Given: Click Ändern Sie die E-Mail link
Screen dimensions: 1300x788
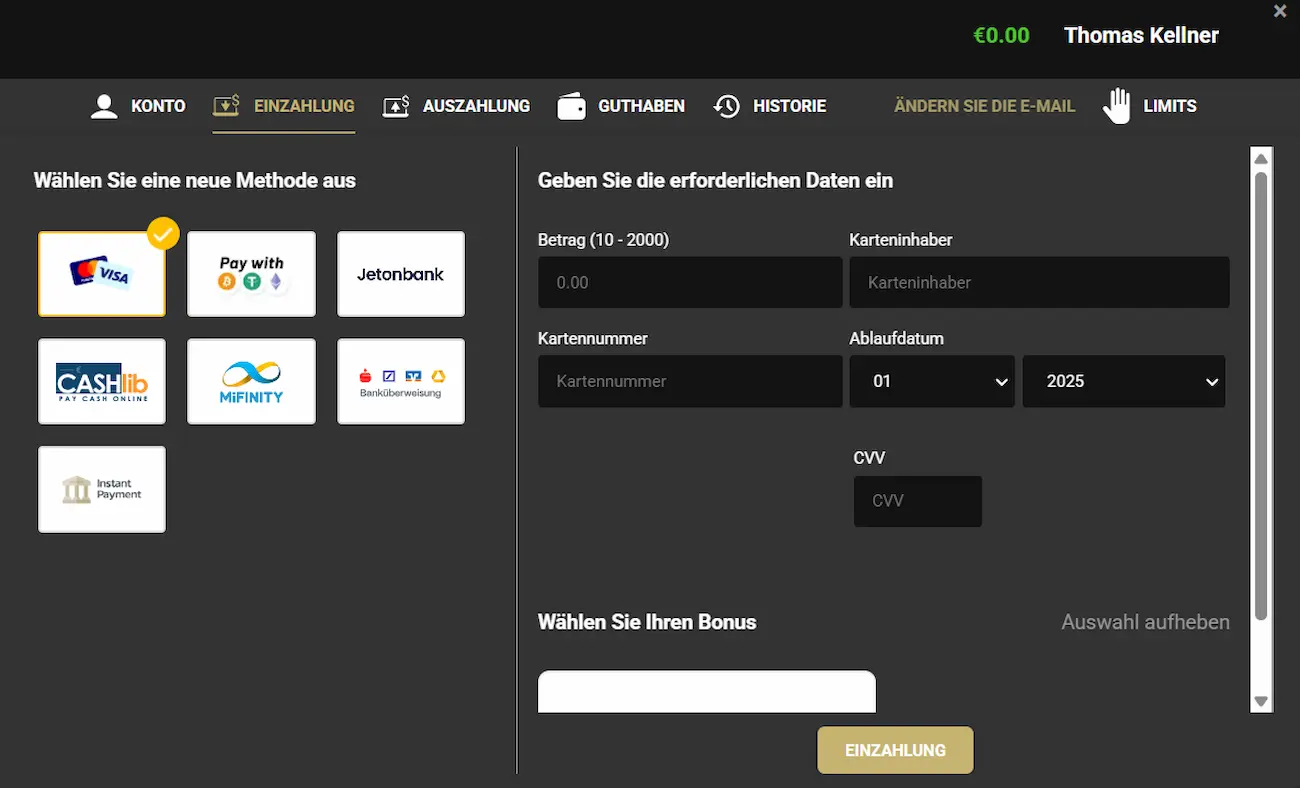Looking at the screenshot, I should [x=984, y=106].
